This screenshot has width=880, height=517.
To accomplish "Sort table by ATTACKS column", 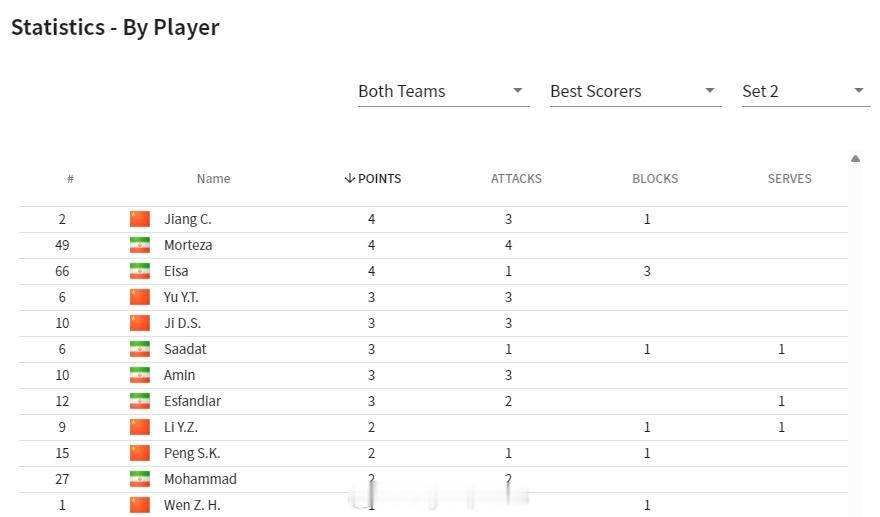I will point(516,179).
